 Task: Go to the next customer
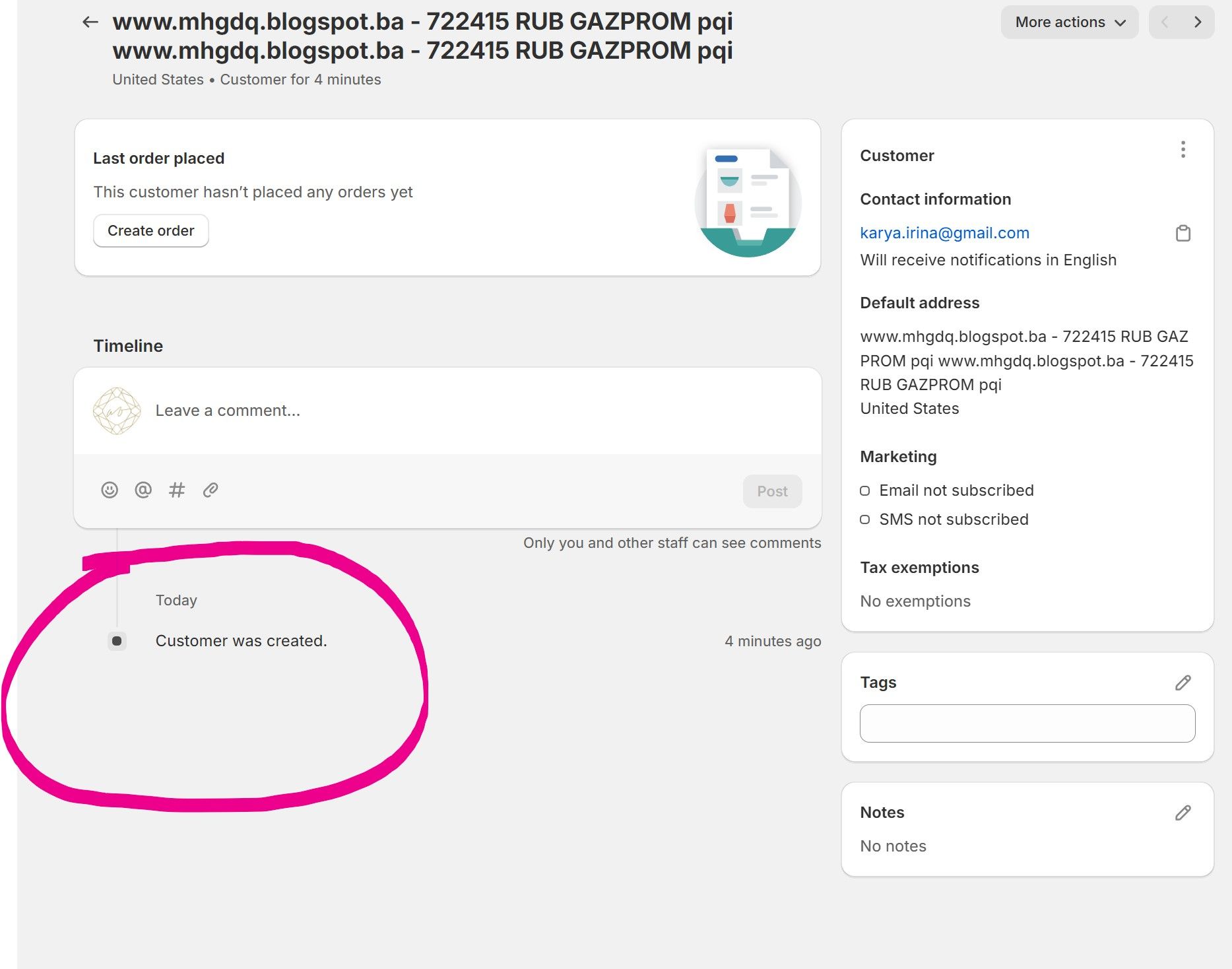pos(1198,22)
